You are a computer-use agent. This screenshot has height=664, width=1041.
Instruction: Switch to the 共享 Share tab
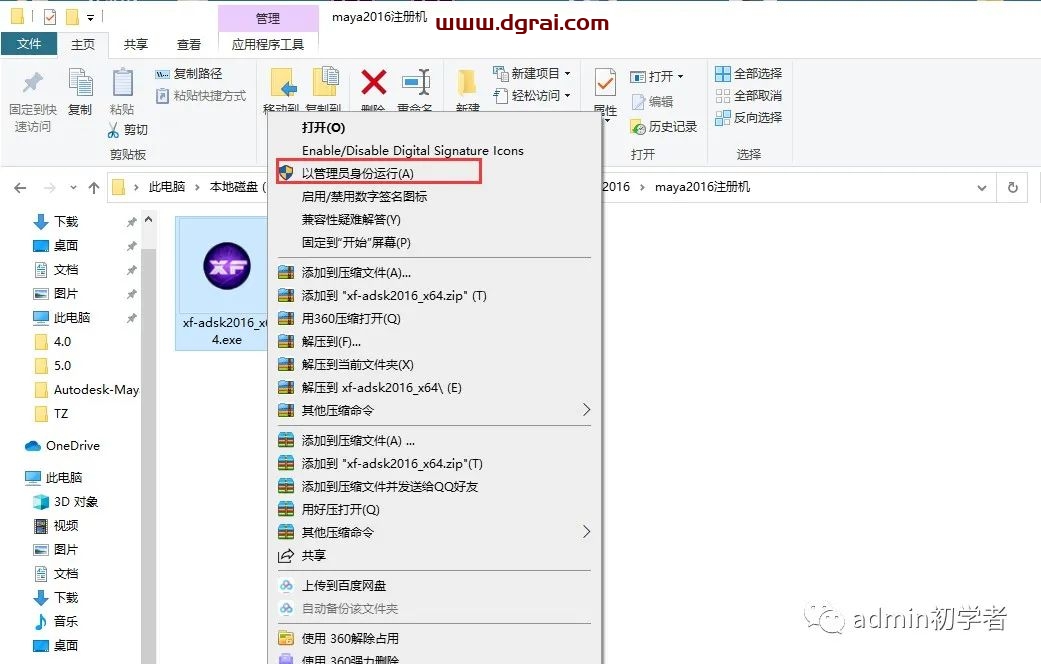(x=135, y=44)
